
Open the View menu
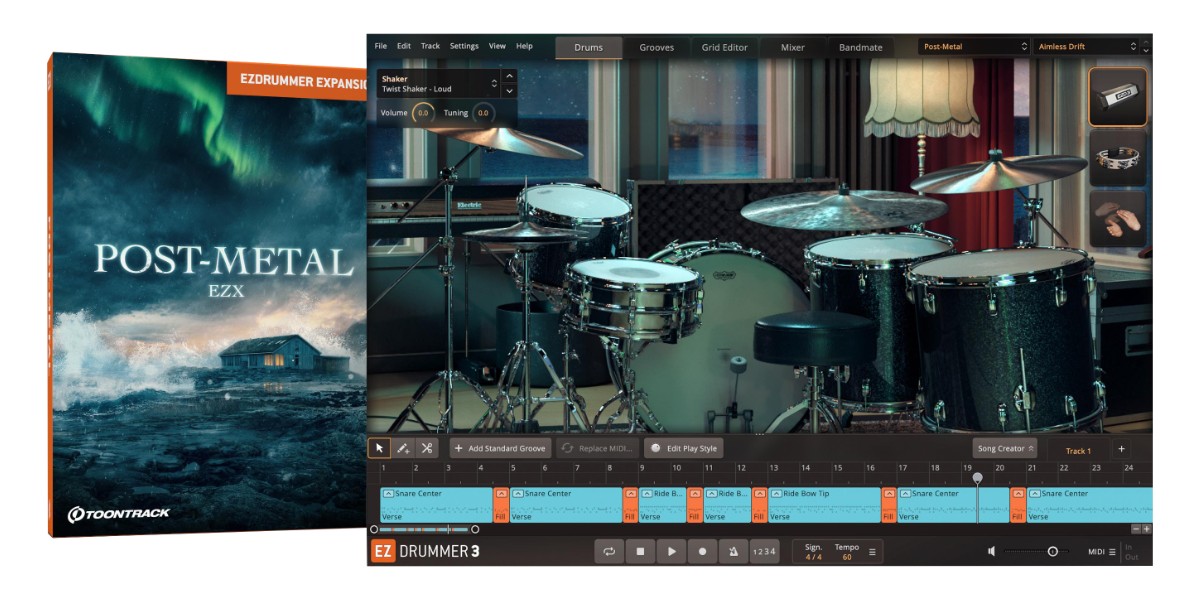pyautogui.click(x=497, y=46)
